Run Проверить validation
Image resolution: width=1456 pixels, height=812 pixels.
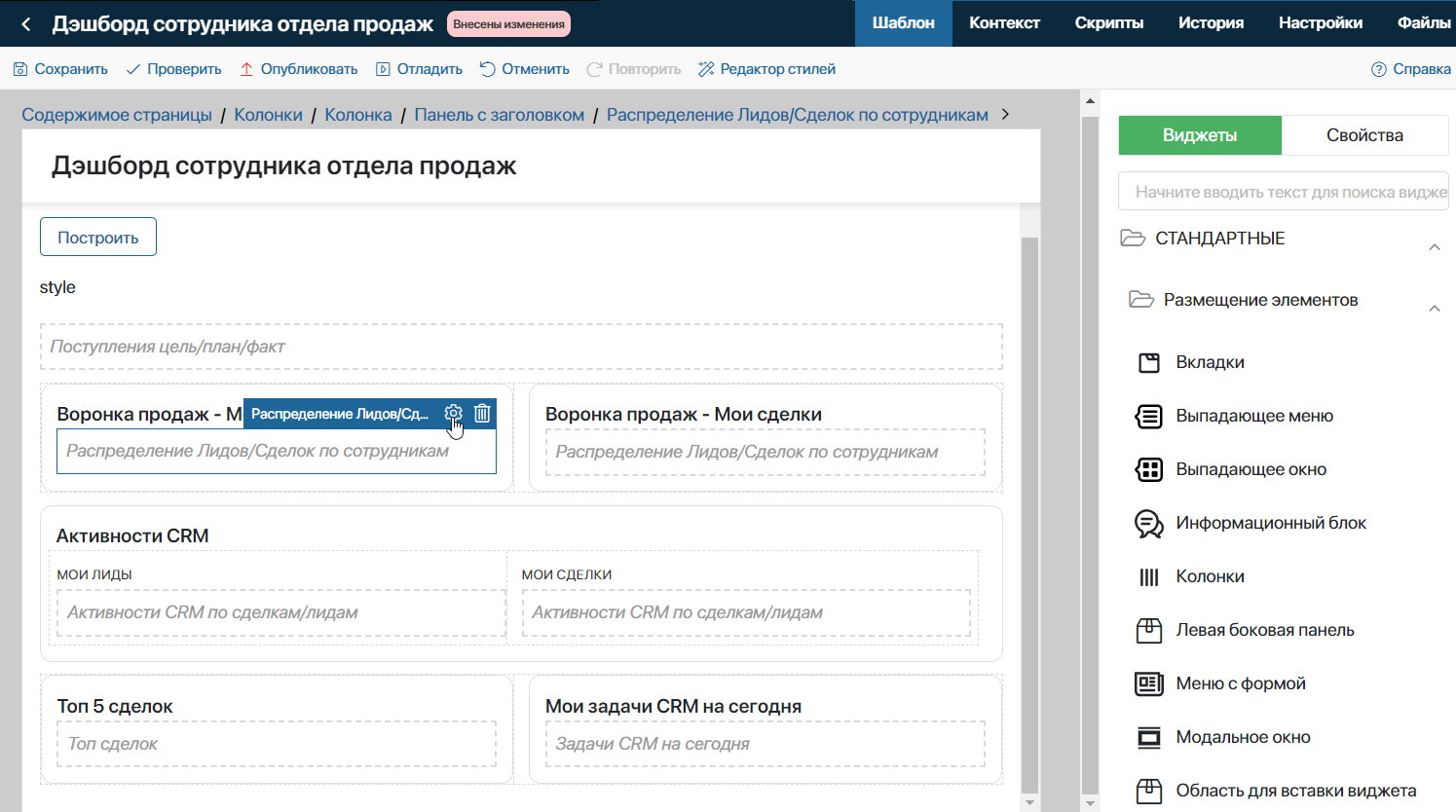(x=173, y=69)
